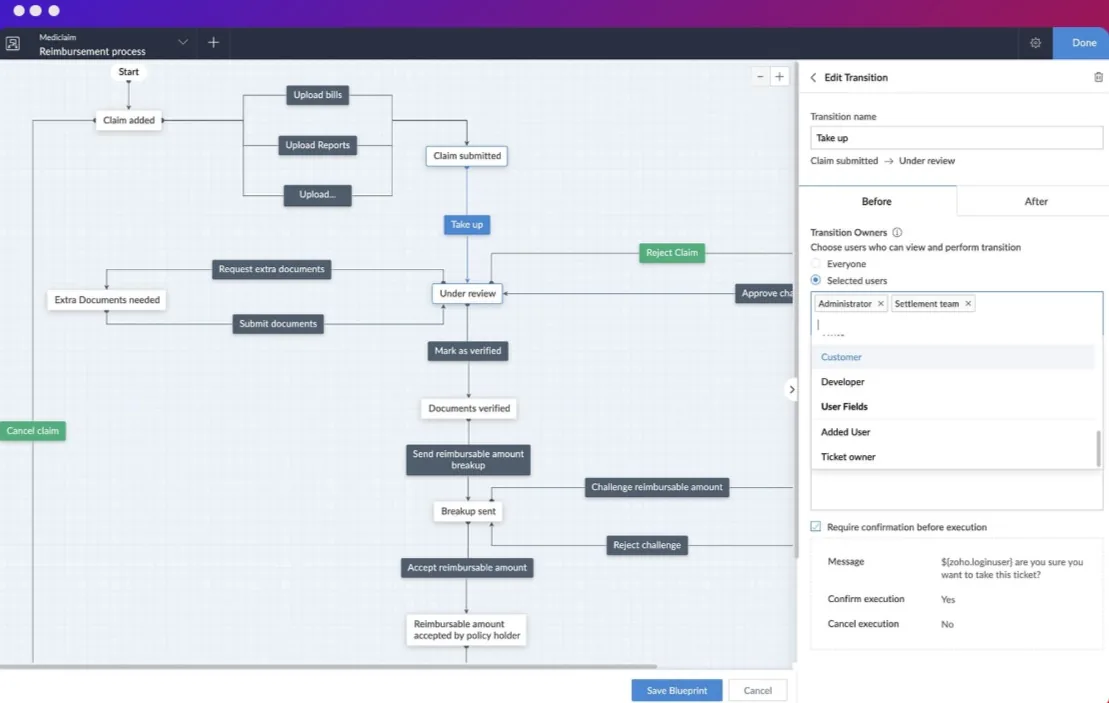Choose the Selected users radio option
This screenshot has height=703, width=1109.
click(x=815, y=280)
